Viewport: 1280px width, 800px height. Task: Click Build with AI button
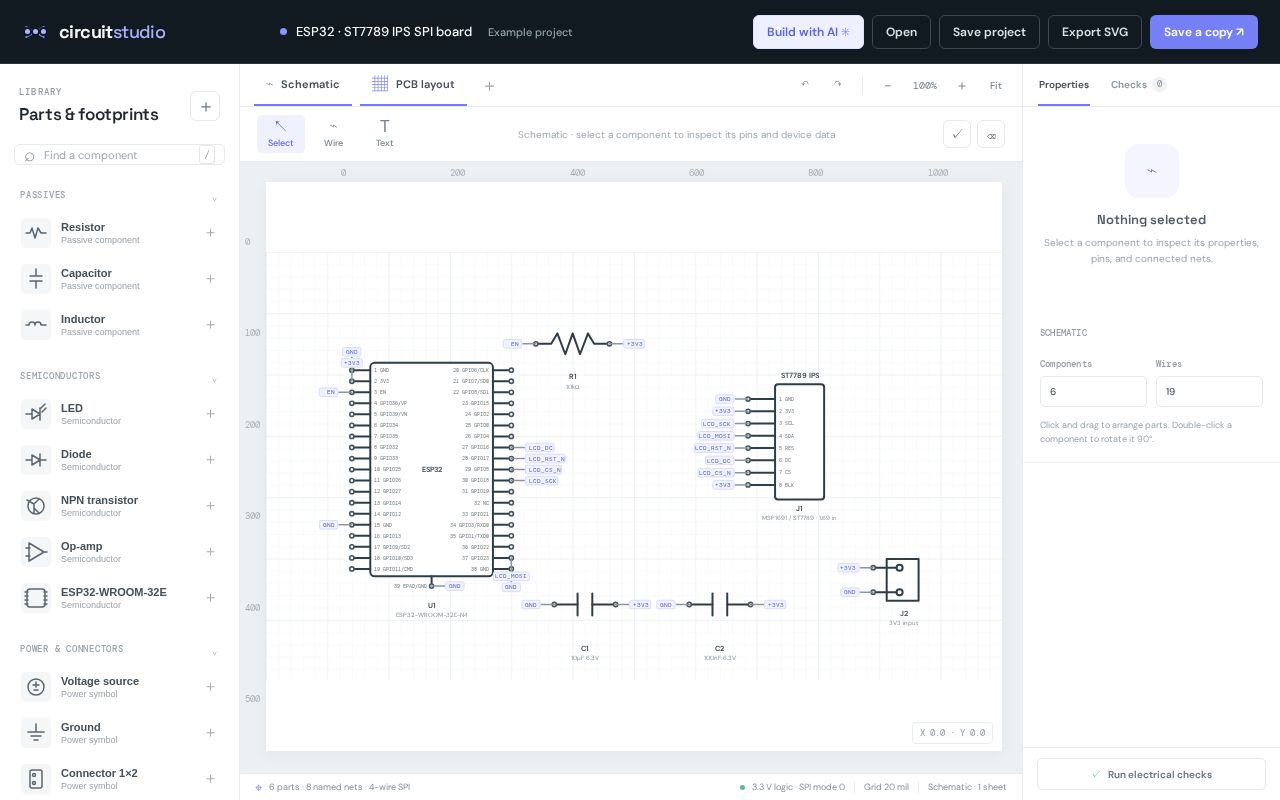pos(808,32)
